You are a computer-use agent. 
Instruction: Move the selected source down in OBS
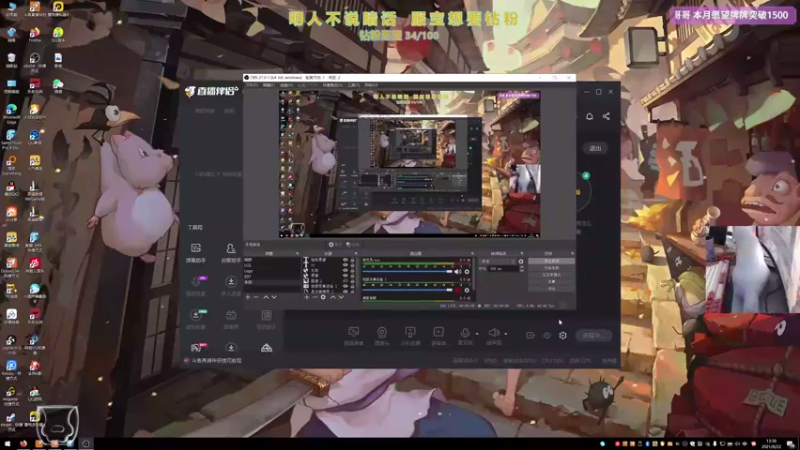click(341, 297)
